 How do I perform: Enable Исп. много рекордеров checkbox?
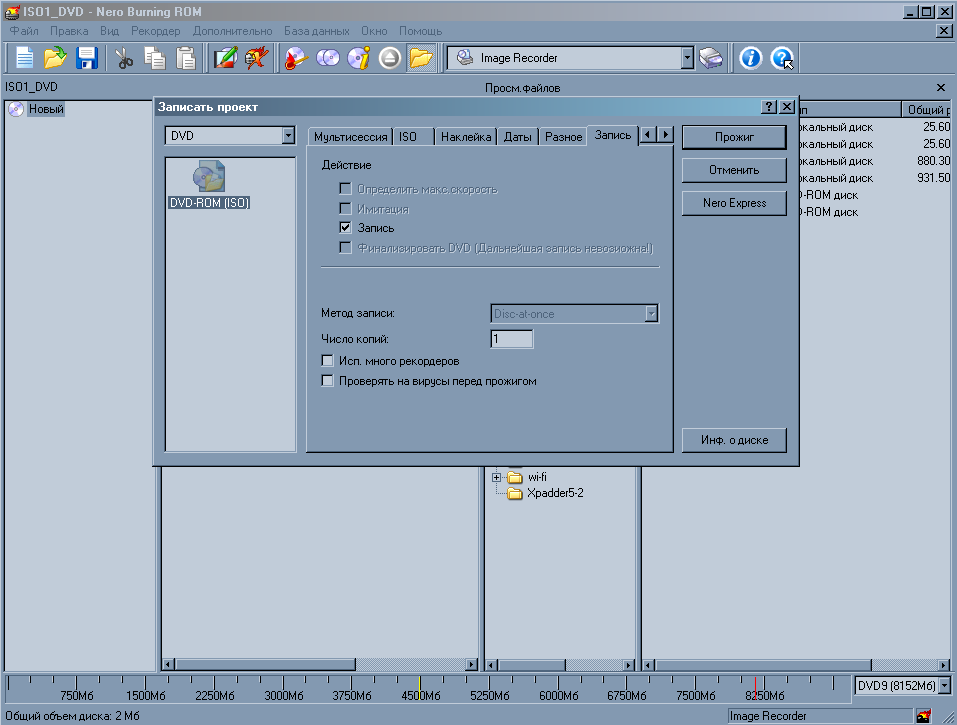click(x=327, y=361)
